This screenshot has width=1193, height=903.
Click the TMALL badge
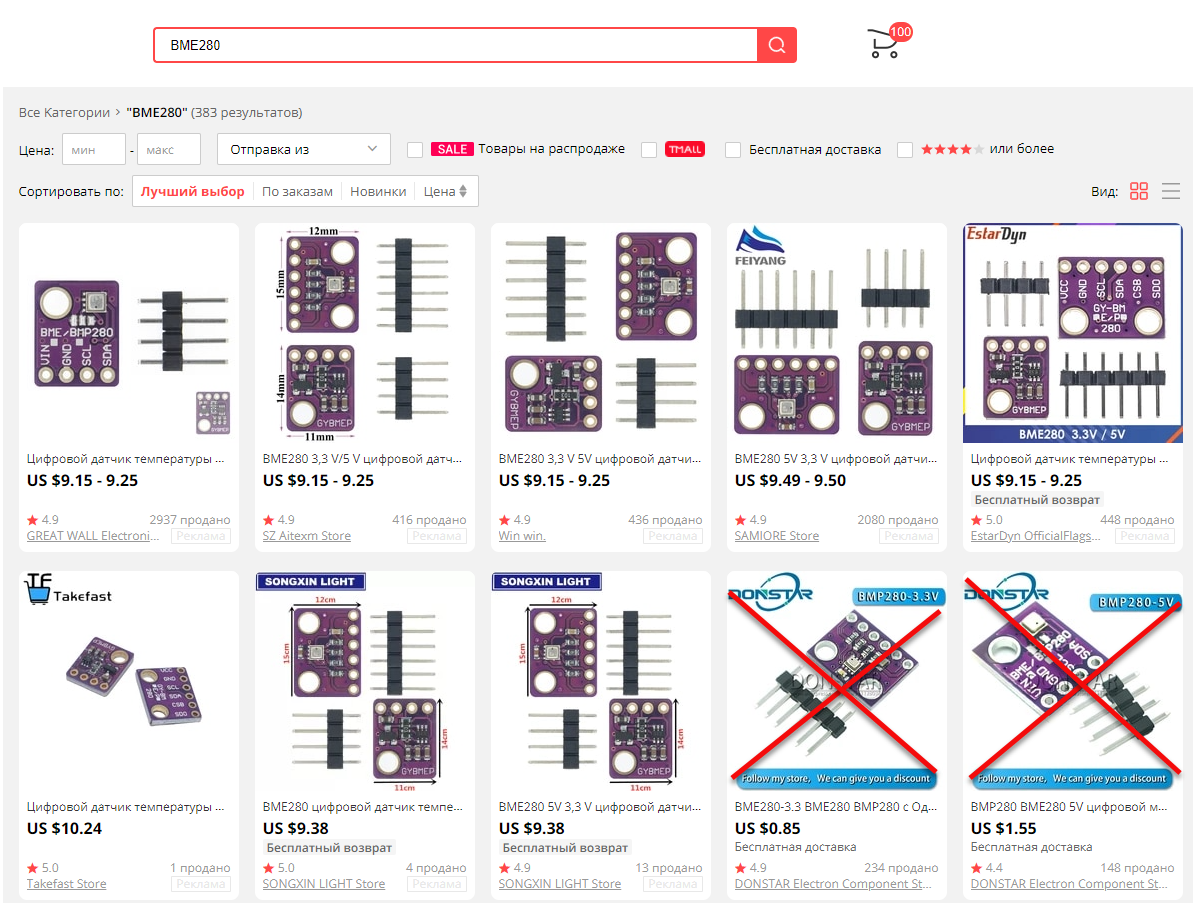[685, 149]
